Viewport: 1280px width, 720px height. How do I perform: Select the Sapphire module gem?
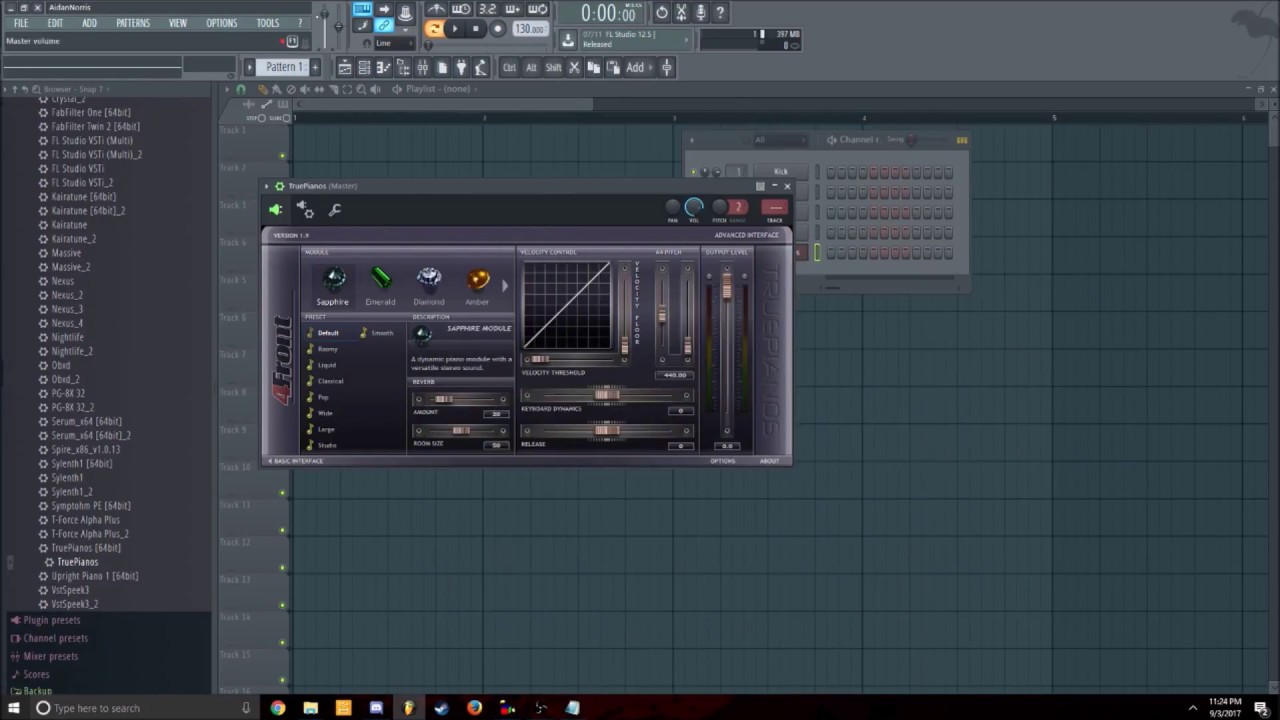333,278
